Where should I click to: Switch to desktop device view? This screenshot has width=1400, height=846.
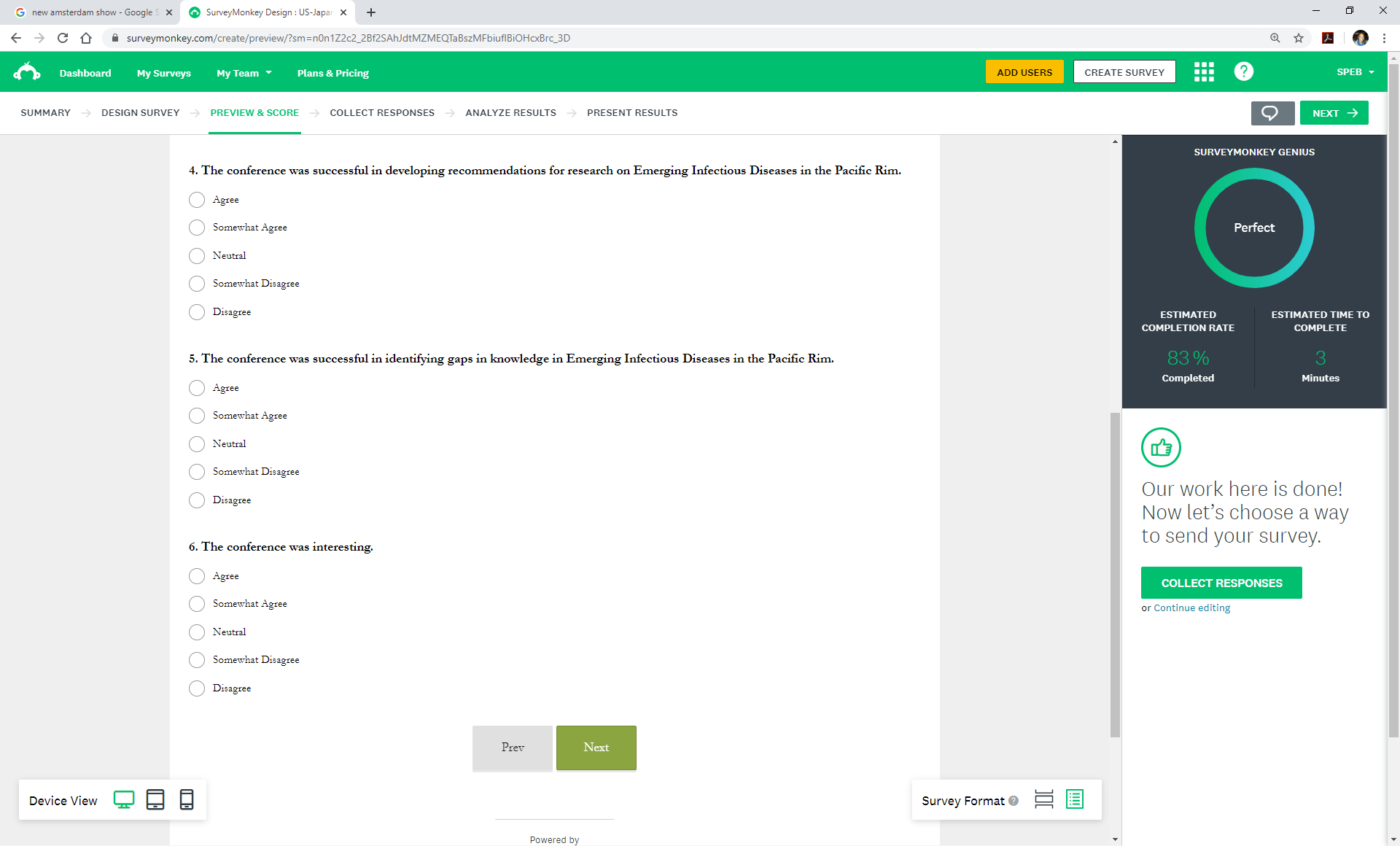(x=124, y=800)
